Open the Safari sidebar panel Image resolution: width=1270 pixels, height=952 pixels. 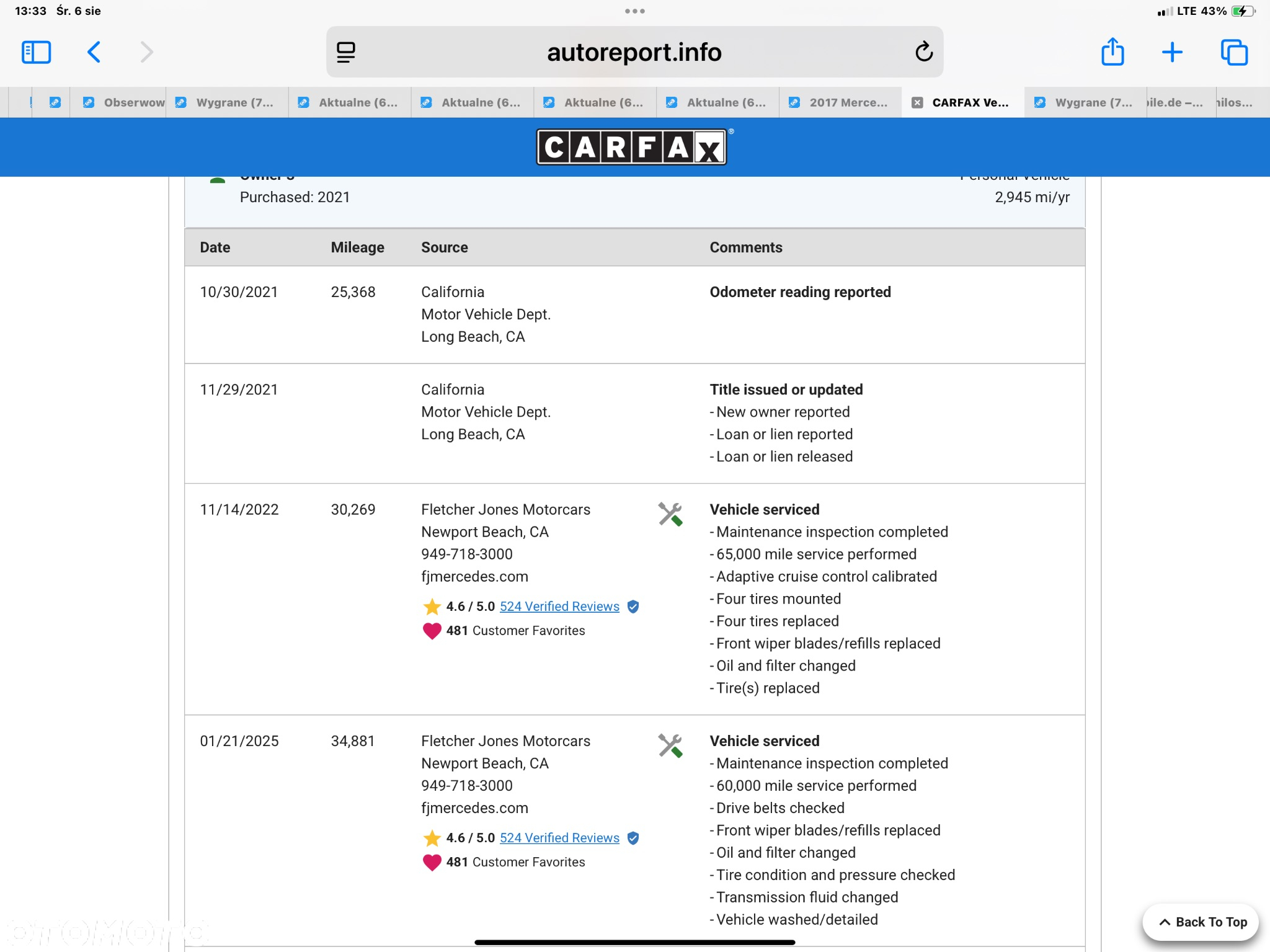[36, 52]
